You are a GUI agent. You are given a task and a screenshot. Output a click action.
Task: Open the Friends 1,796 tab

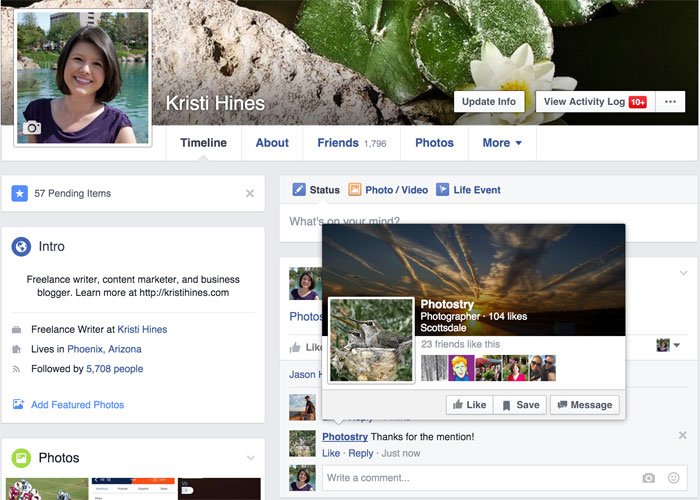pos(352,143)
